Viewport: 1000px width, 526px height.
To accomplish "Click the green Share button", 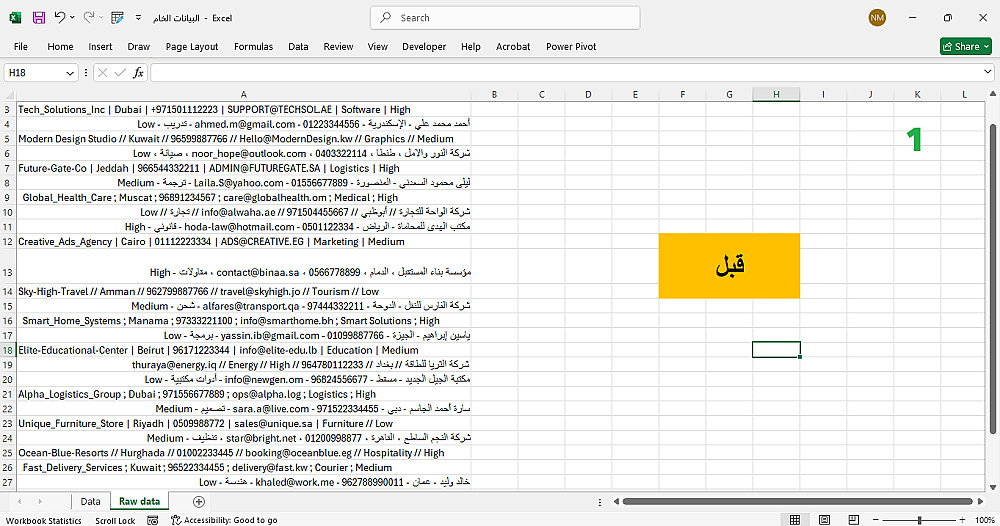I will [966, 47].
